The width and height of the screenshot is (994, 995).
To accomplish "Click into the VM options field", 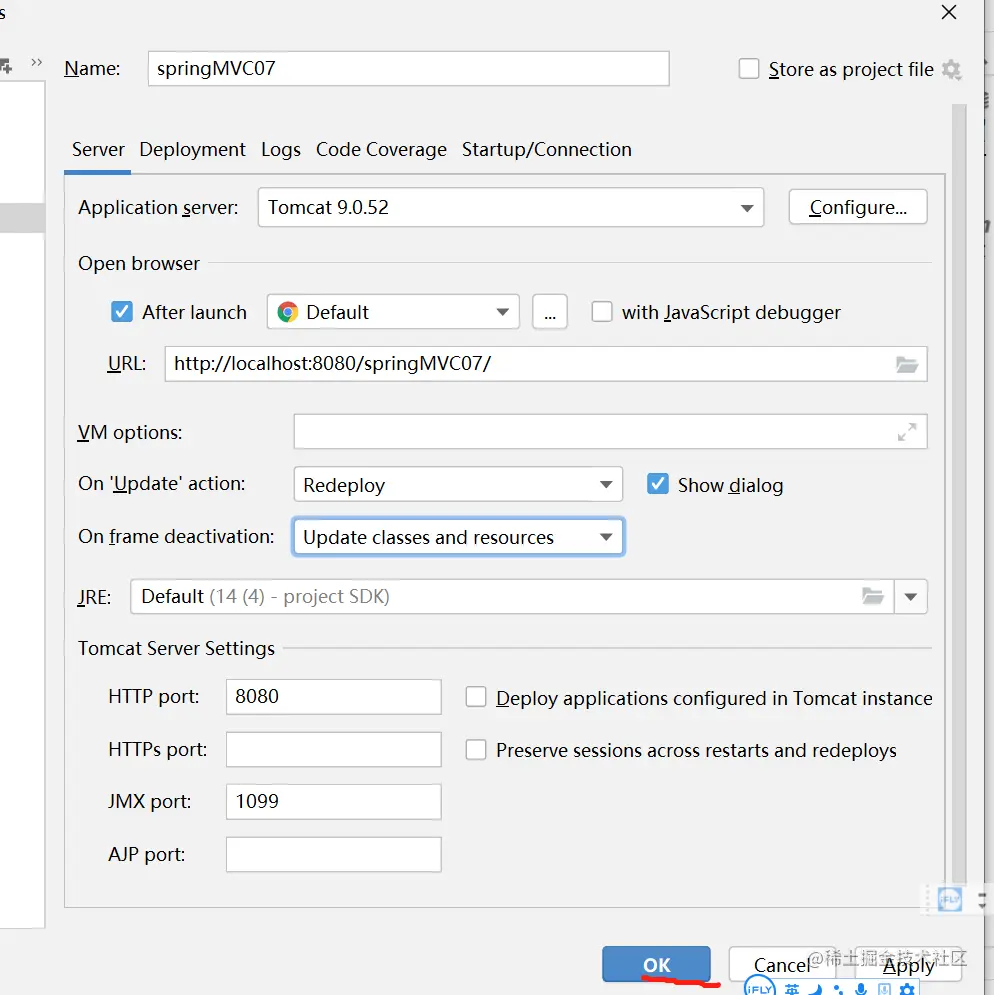I will point(610,432).
